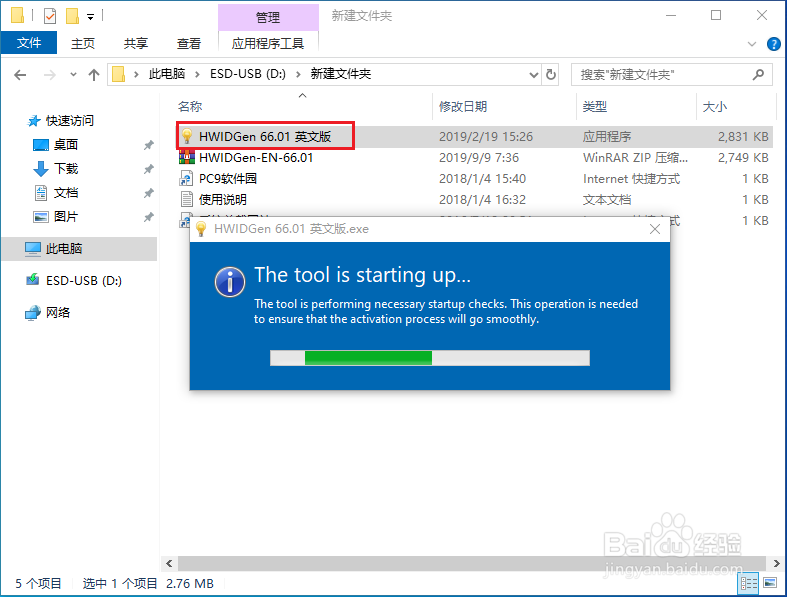The width and height of the screenshot is (787, 597).
Task: Select the HWIDGen-EN-66.01 ZIP archive
Action: [x=256, y=158]
